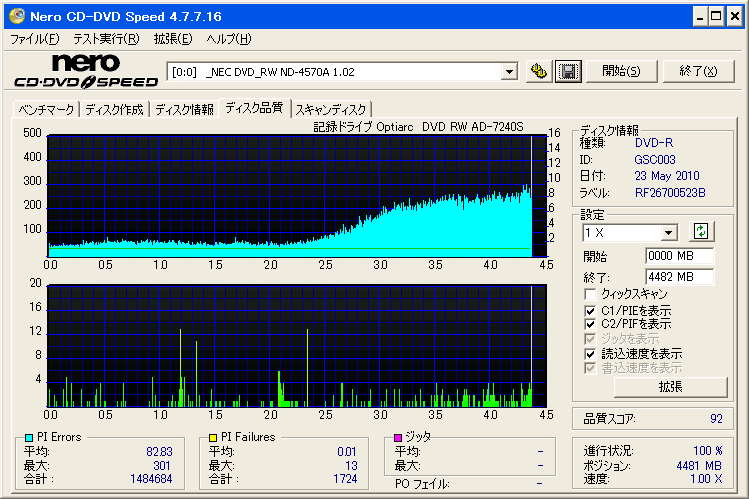
Task: Click the PI Failures lower graph area
Action: (x=297, y=346)
